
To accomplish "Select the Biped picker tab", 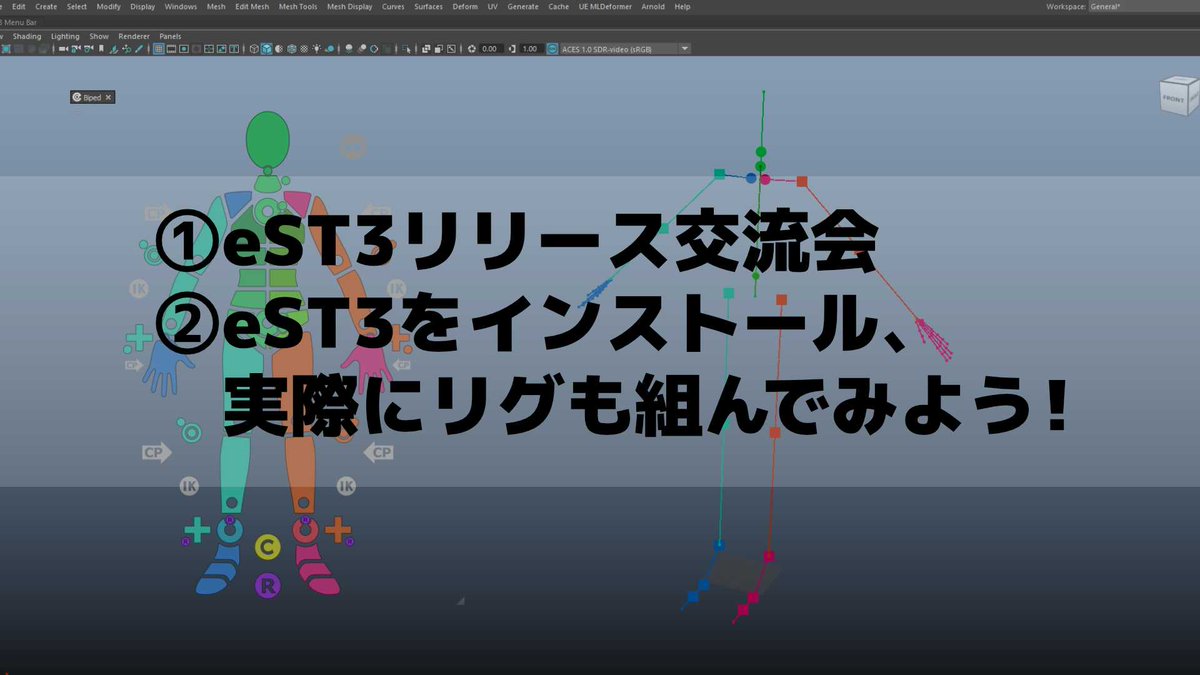I will pyautogui.click(x=91, y=97).
